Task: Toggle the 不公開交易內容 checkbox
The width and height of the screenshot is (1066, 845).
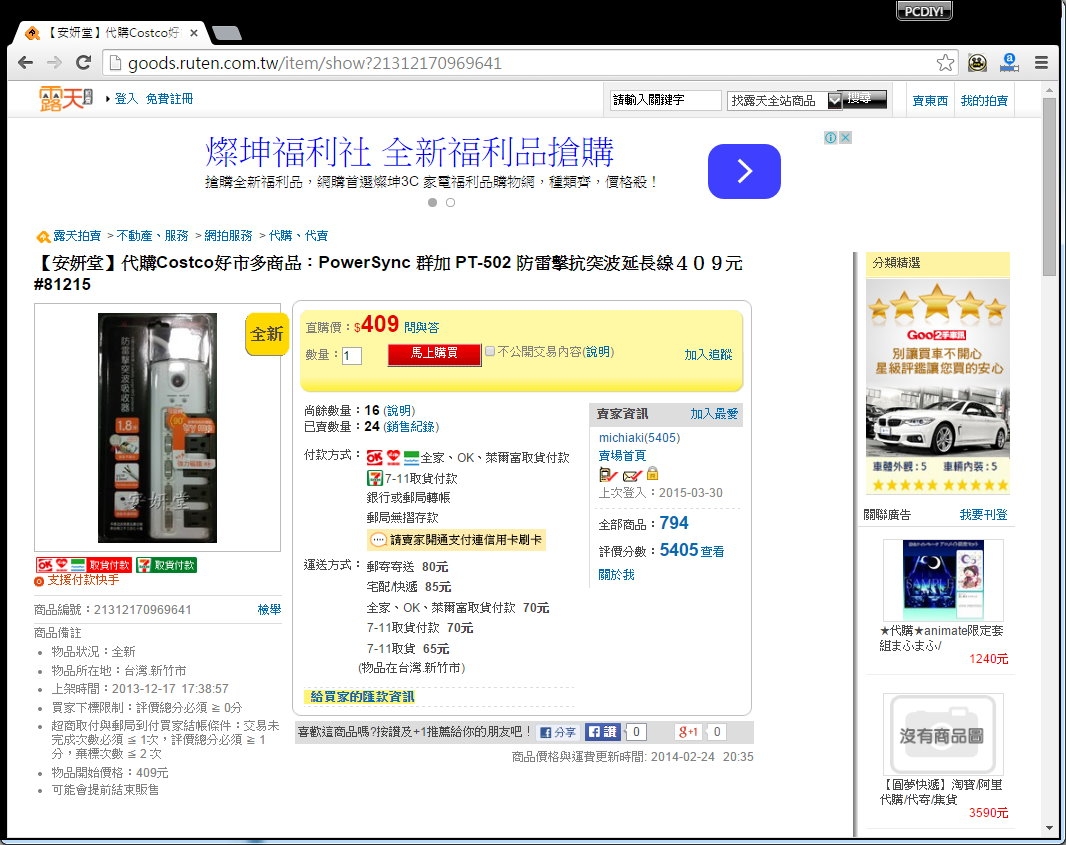Action: coord(489,351)
